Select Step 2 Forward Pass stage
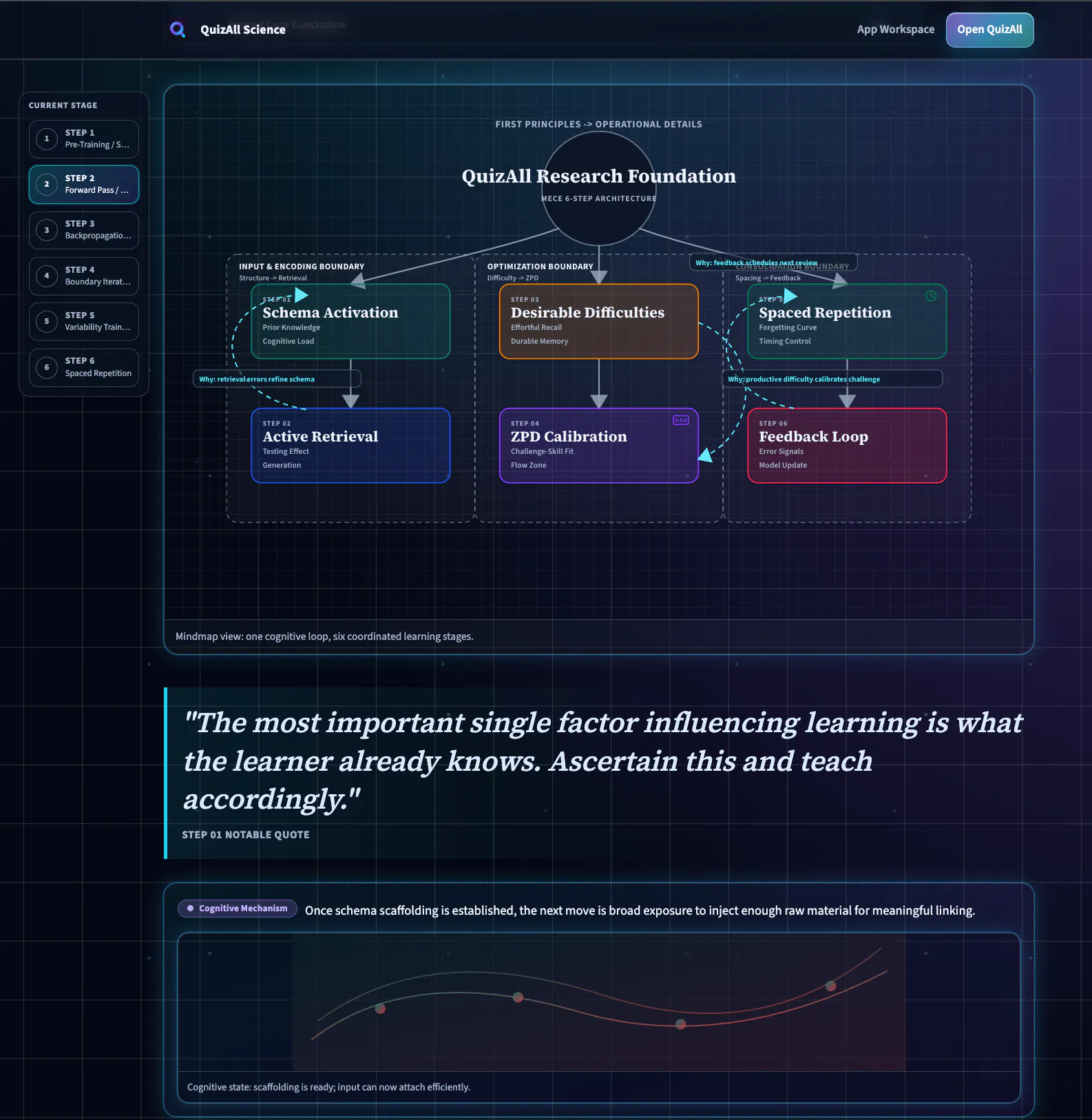The image size is (1092, 1120). point(84,185)
